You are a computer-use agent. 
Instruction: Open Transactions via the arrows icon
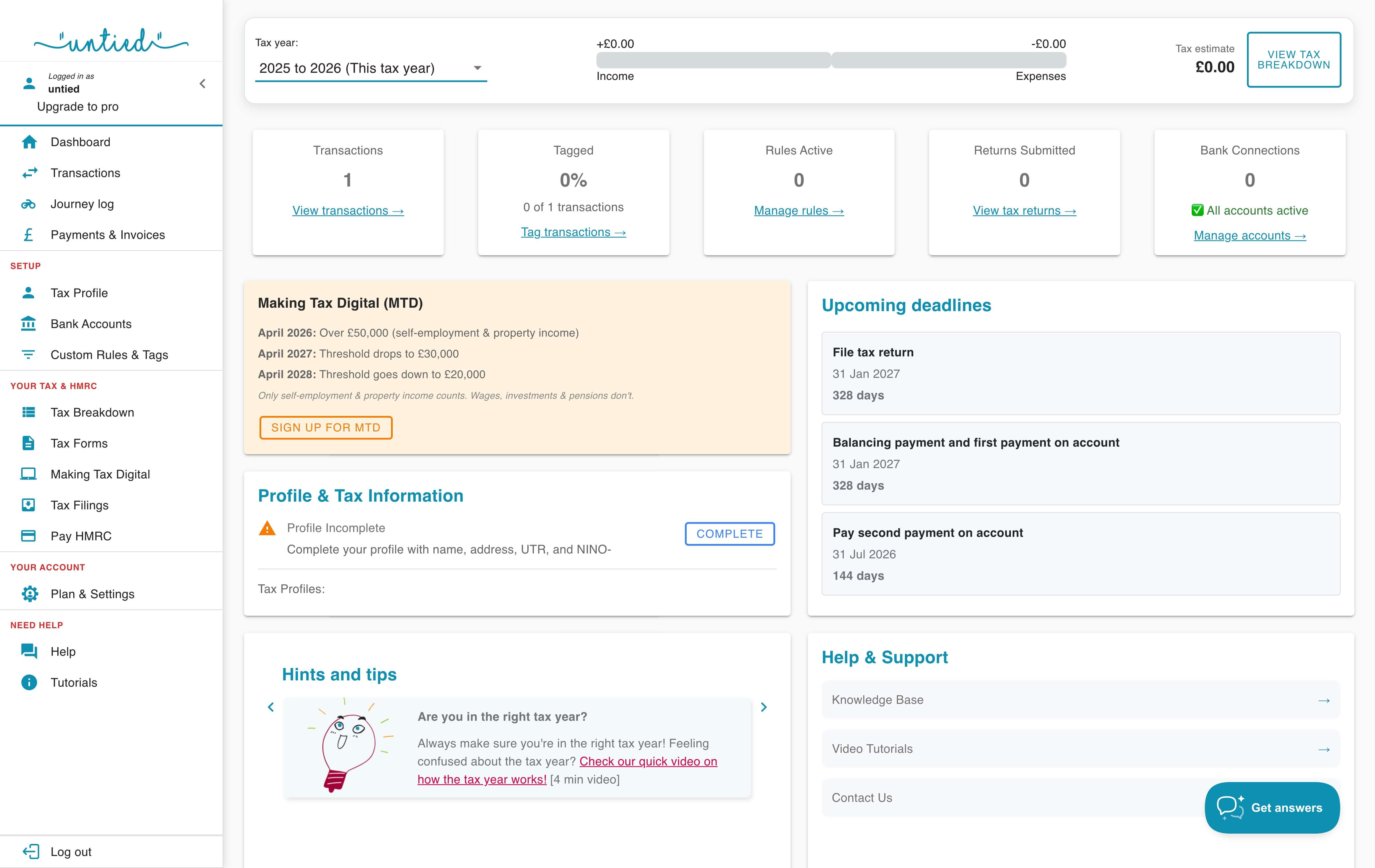(28, 172)
